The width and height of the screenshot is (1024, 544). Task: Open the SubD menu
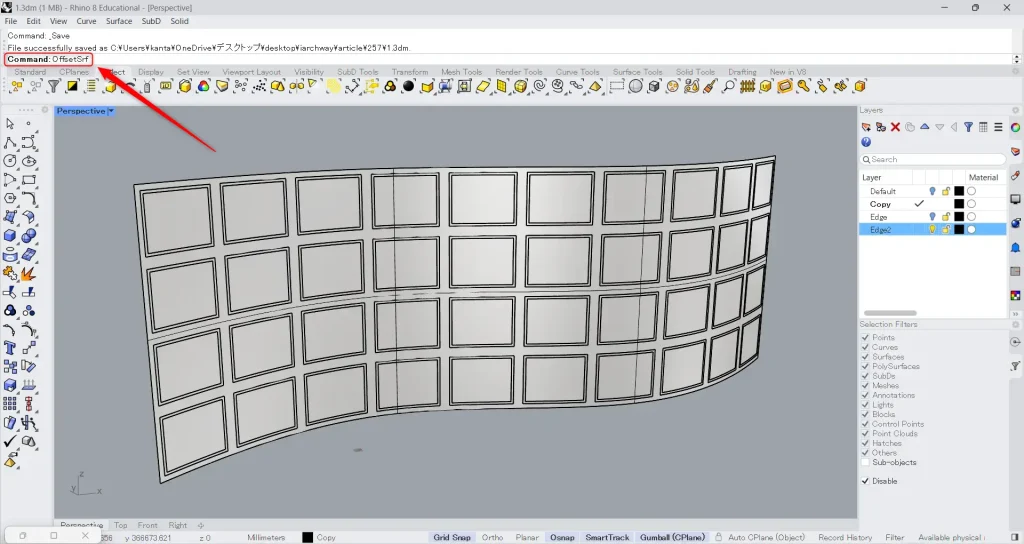click(151, 21)
